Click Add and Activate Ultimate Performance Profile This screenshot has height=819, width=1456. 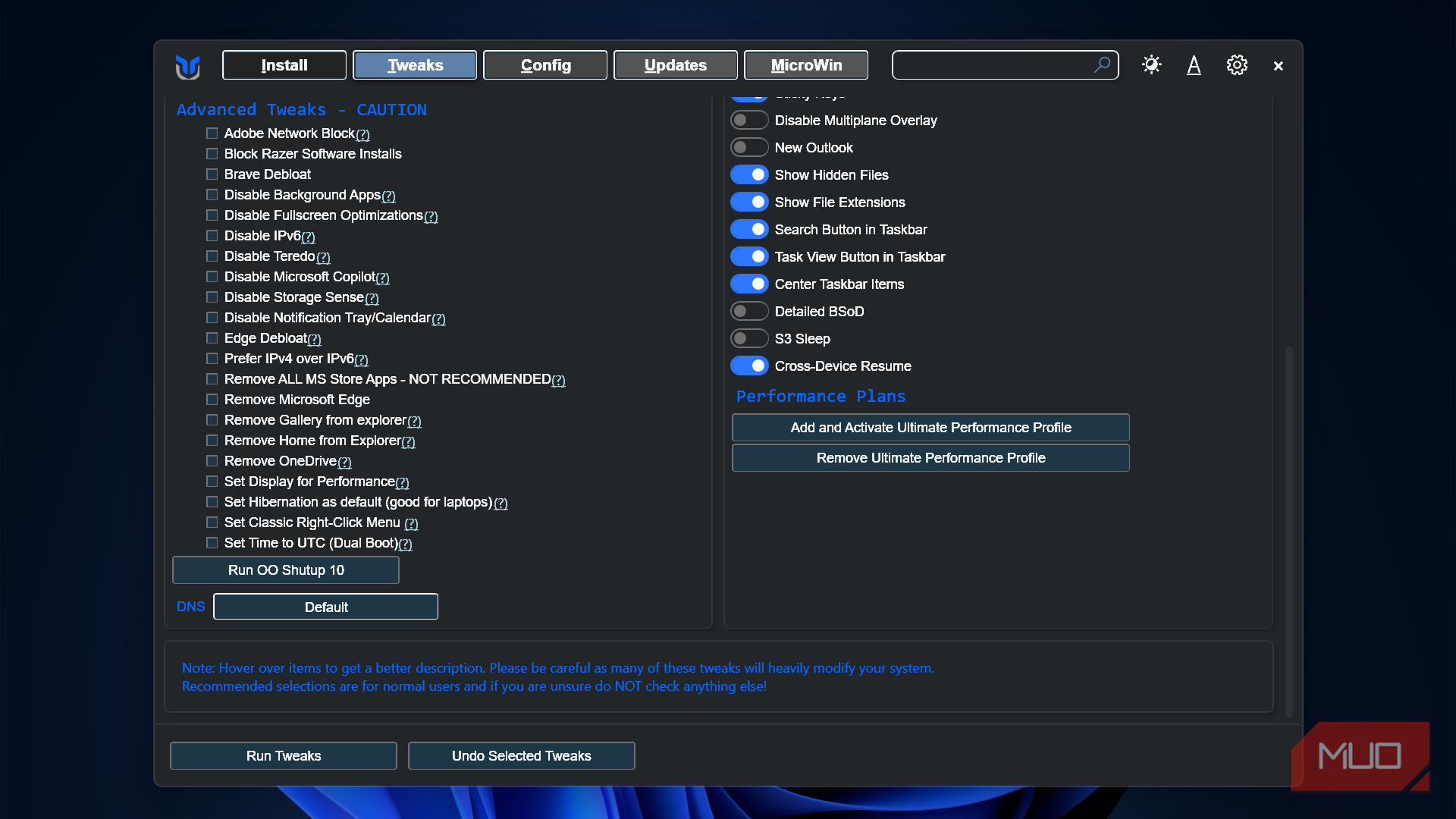click(930, 428)
